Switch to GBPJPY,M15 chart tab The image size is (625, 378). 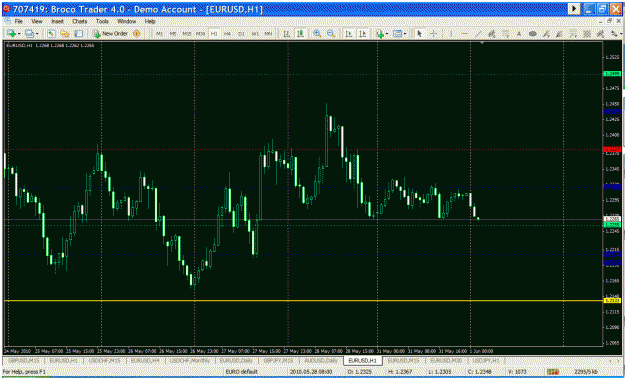point(279,360)
